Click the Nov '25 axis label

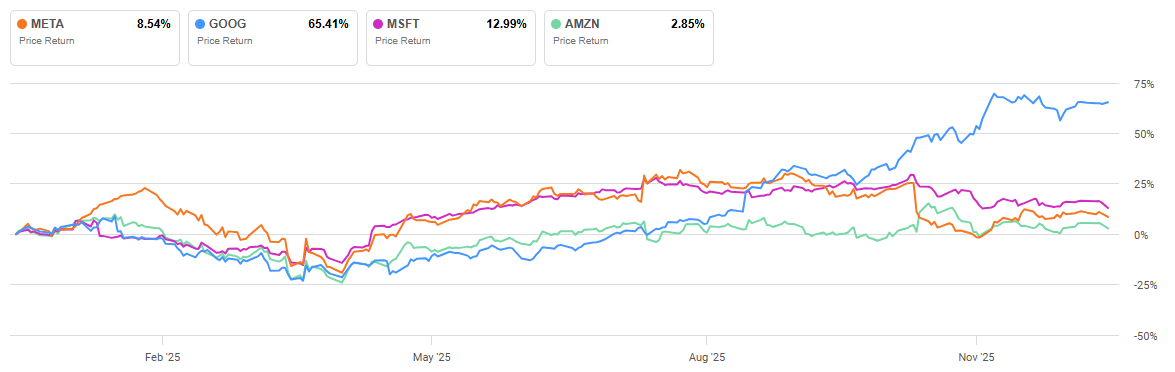click(x=976, y=356)
